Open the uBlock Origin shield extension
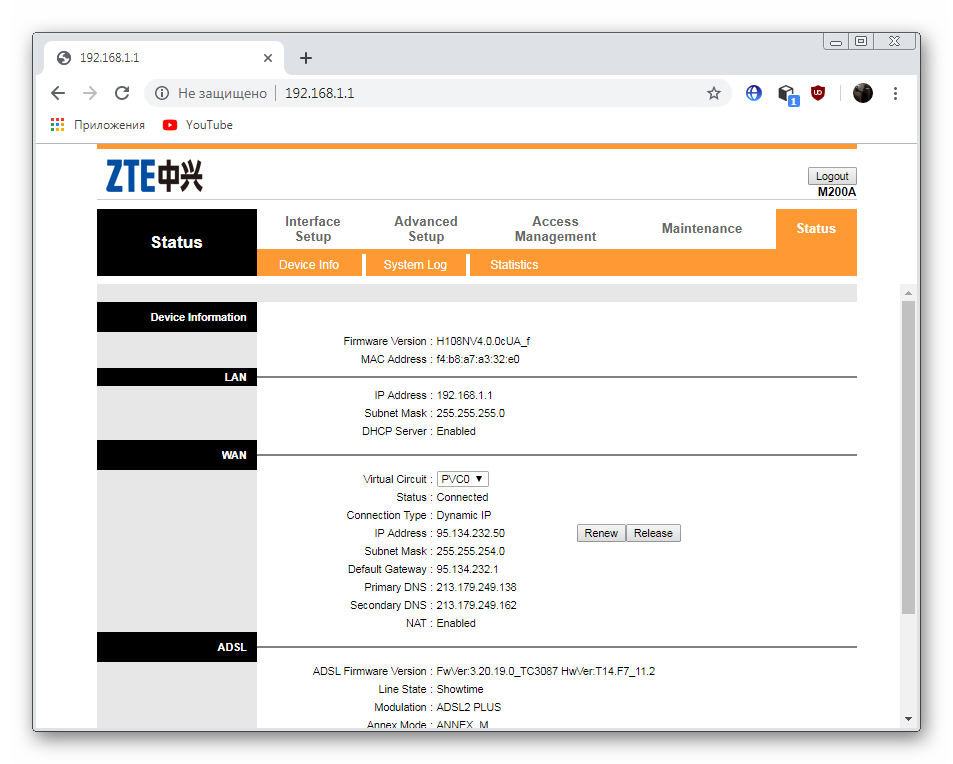This screenshot has width=953, height=764. tap(817, 93)
